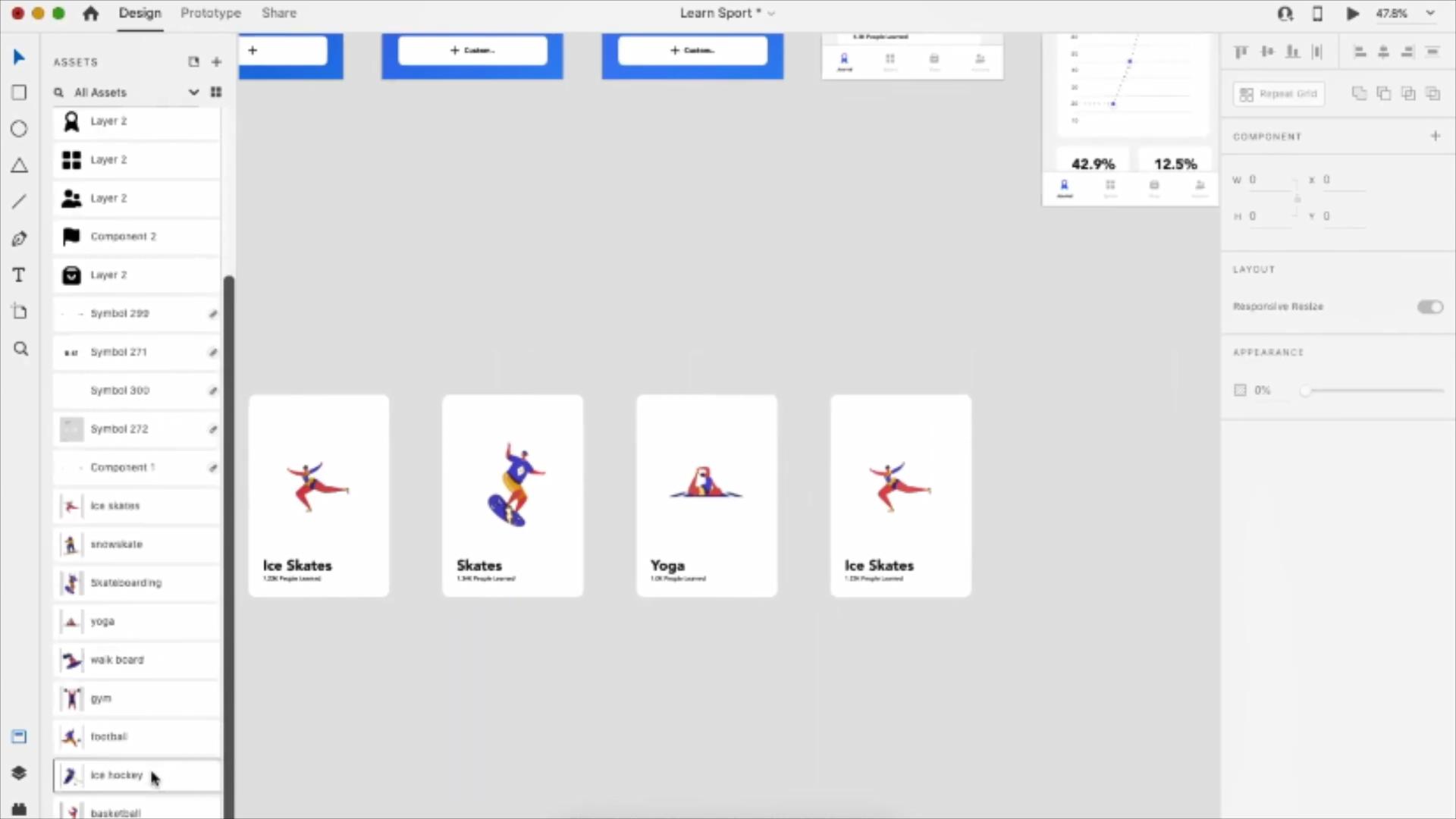This screenshot has height=819, width=1456.
Task: Select the Artboard tool
Action: [19, 312]
